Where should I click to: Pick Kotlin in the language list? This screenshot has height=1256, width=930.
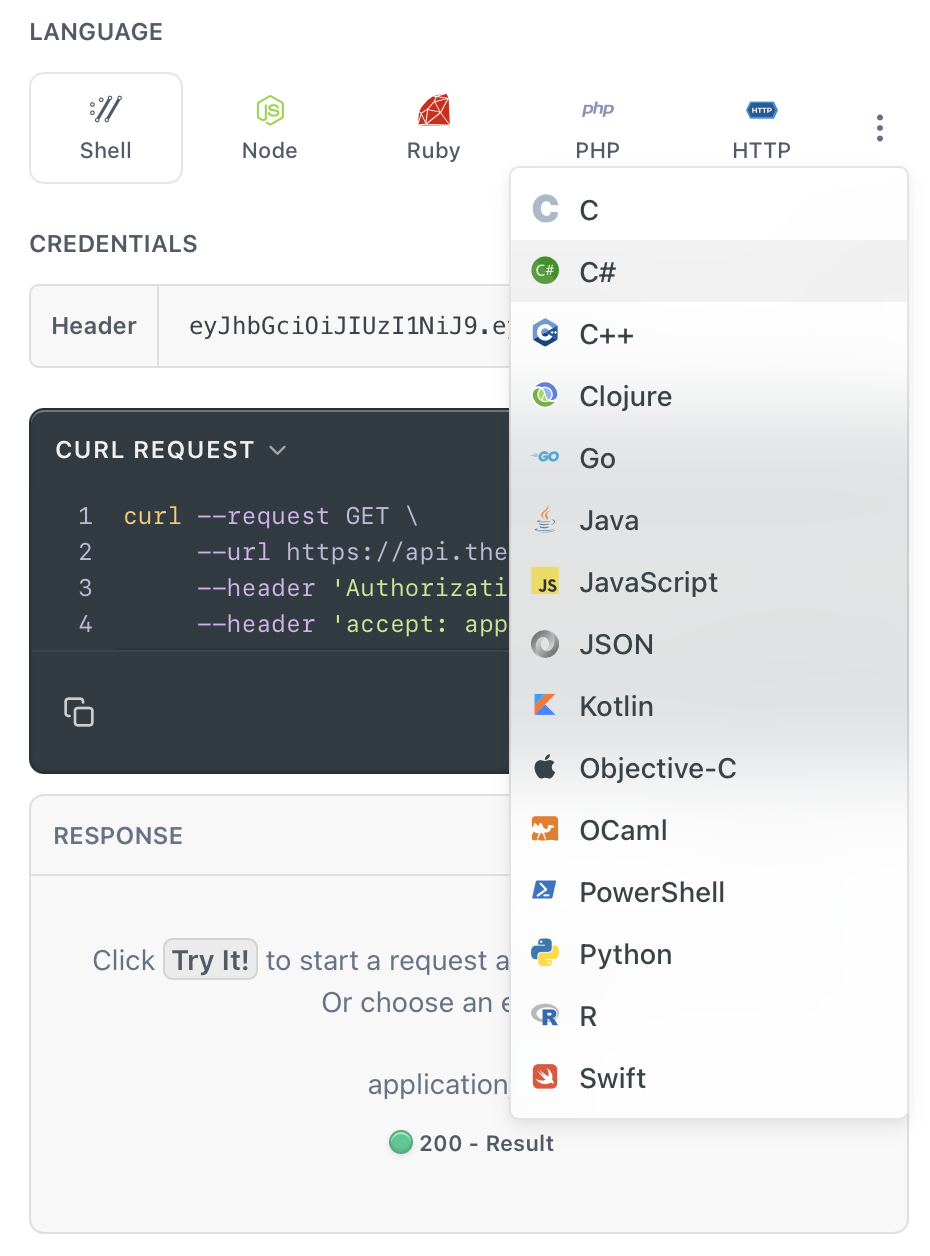(x=709, y=705)
